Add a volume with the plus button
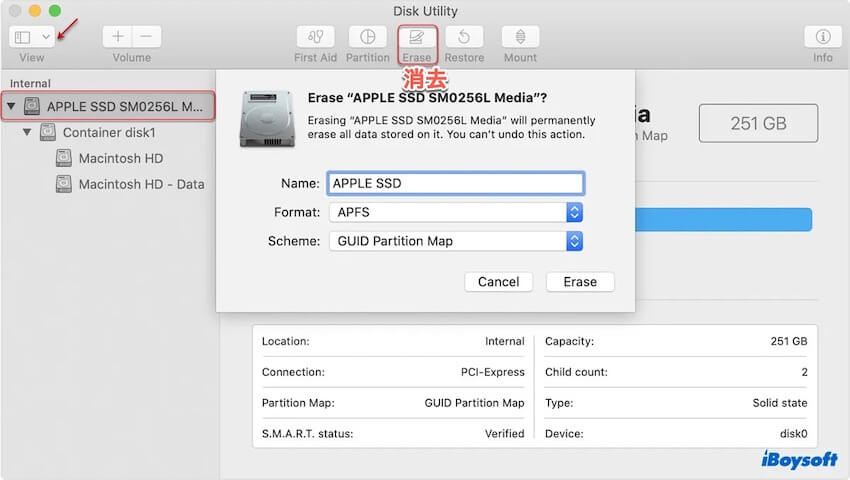This screenshot has width=850, height=480. 117,37
